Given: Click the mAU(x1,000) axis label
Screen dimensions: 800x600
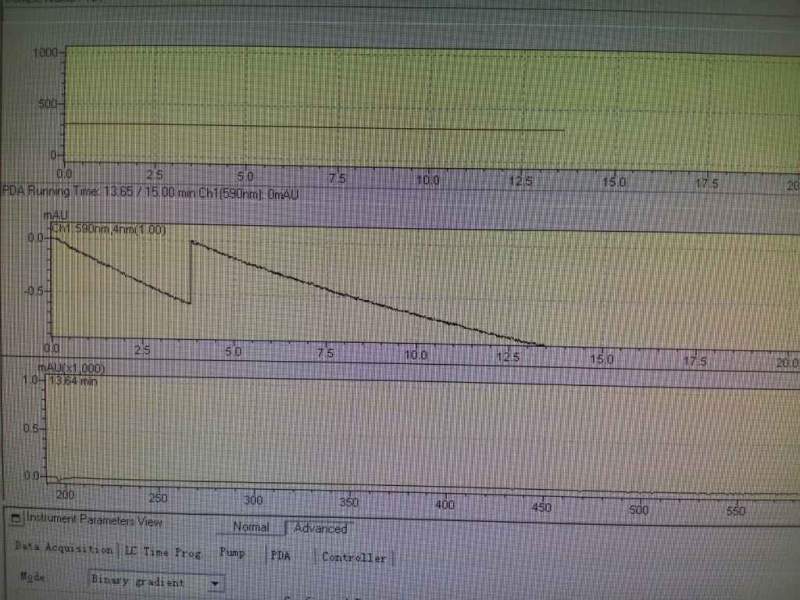Looking at the screenshot, I should pyautogui.click(x=71, y=368).
